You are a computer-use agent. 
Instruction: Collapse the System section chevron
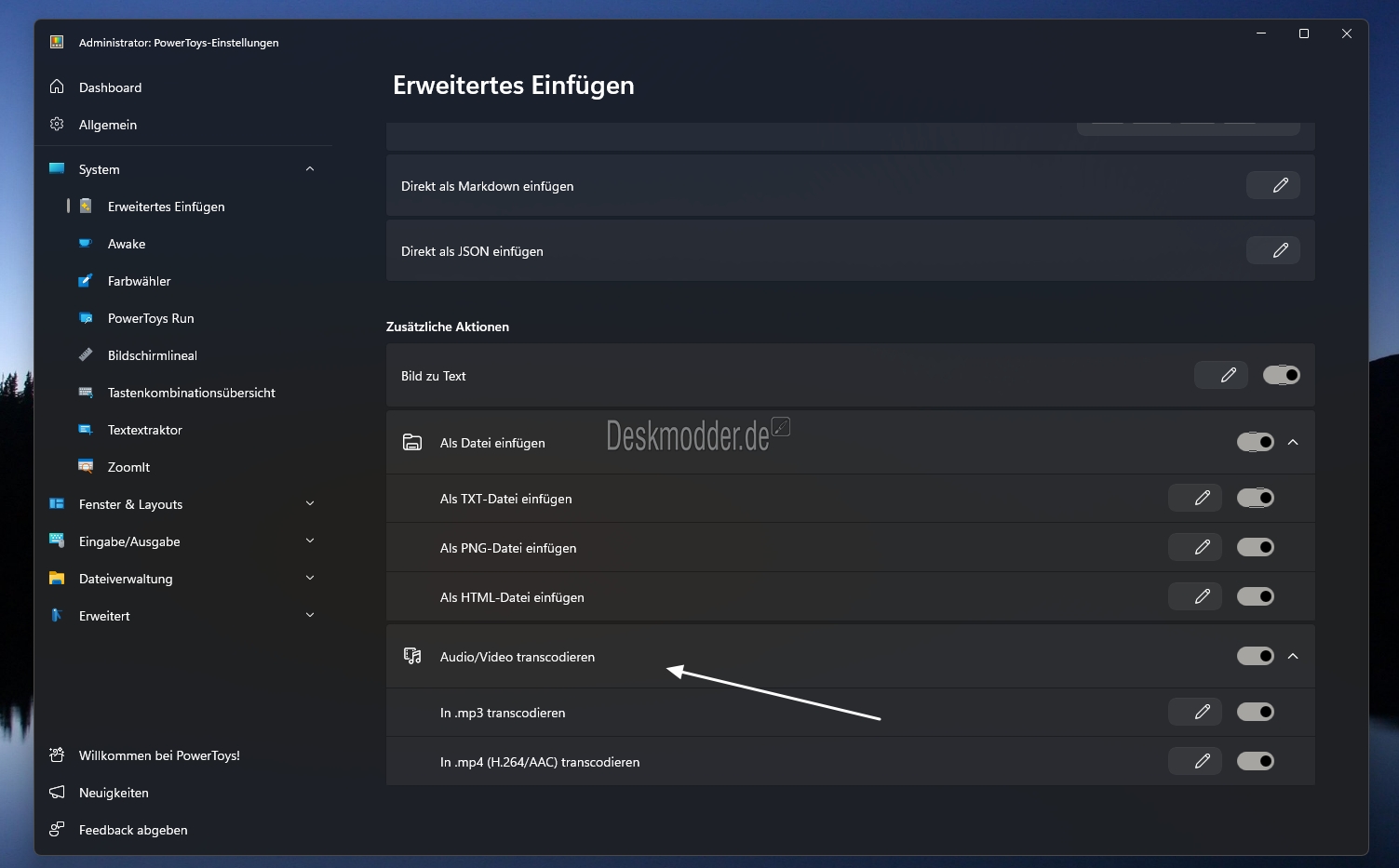pyautogui.click(x=310, y=168)
